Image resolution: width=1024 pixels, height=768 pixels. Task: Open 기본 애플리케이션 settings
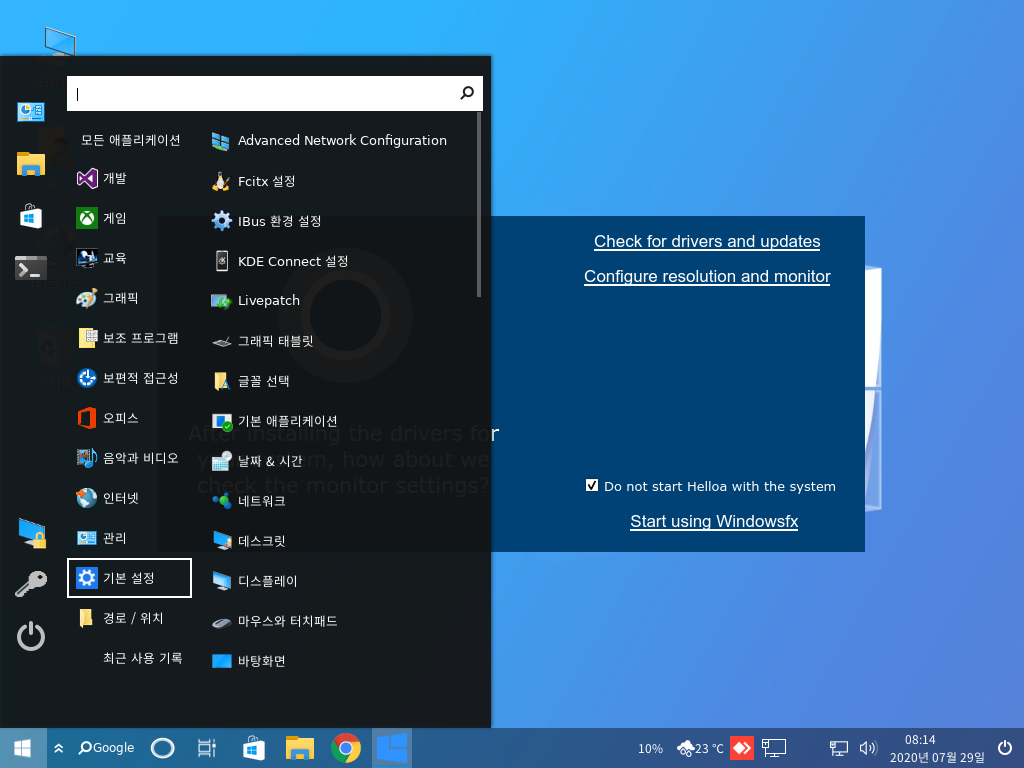click(x=275, y=421)
